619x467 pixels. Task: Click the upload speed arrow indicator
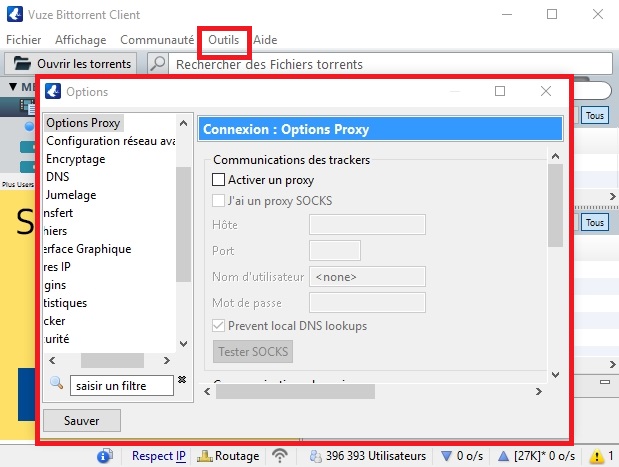point(503,456)
